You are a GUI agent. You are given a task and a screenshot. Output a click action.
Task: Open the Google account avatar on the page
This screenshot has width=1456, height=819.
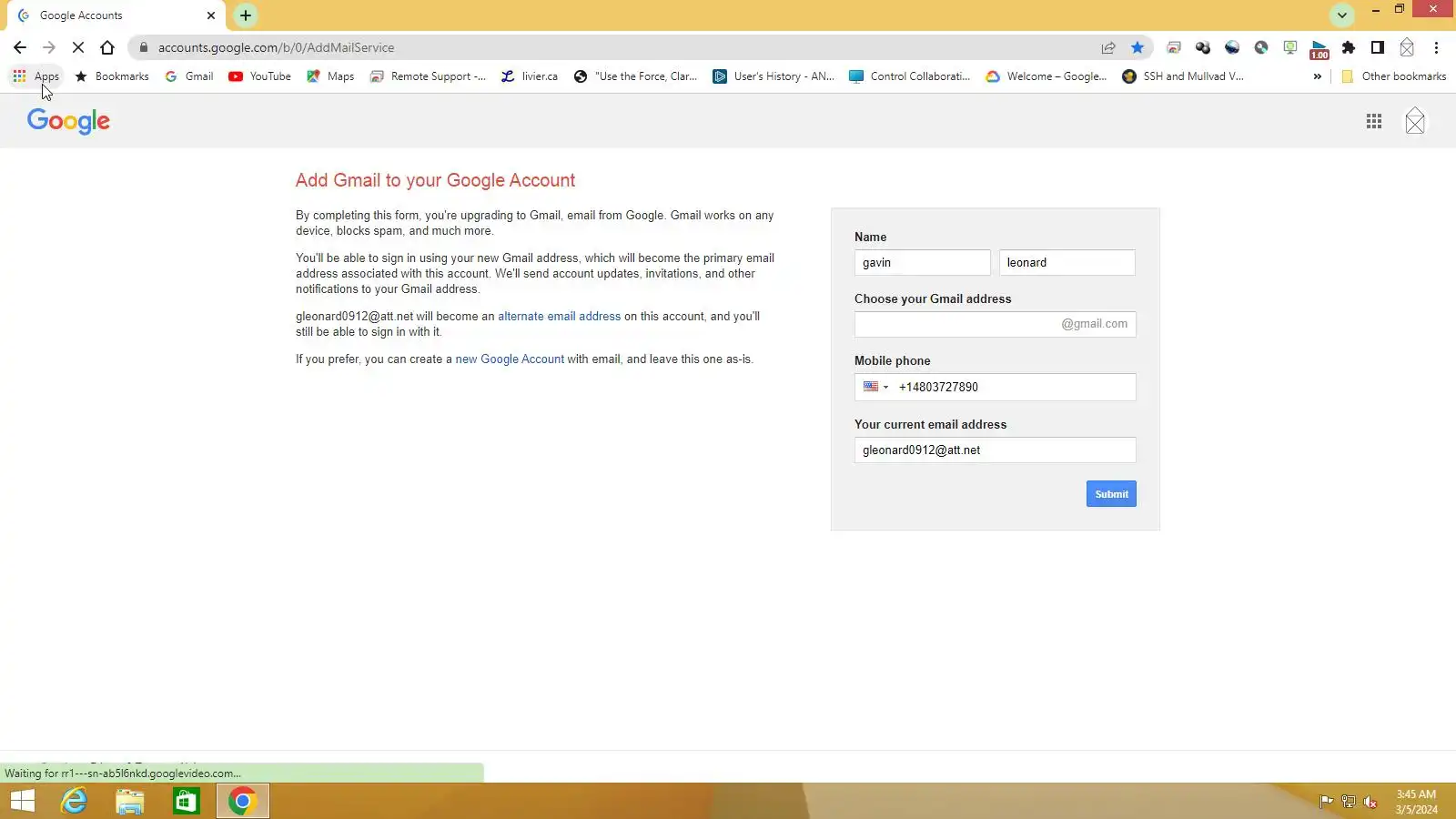point(1415,121)
